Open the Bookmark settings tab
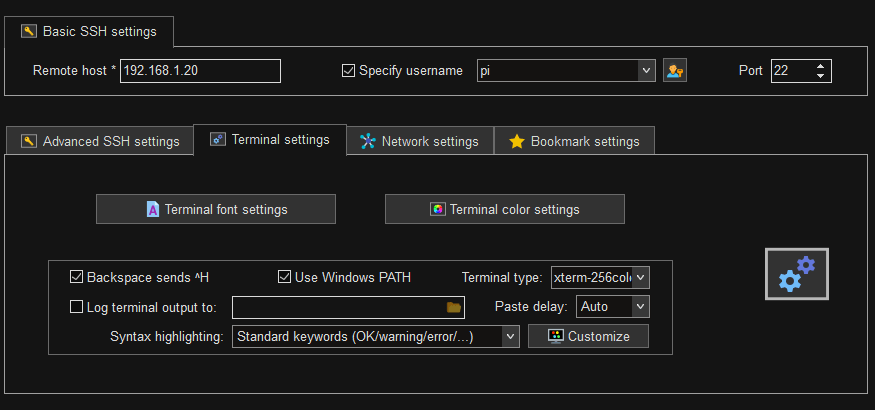The height and width of the screenshot is (410, 875). click(574, 141)
